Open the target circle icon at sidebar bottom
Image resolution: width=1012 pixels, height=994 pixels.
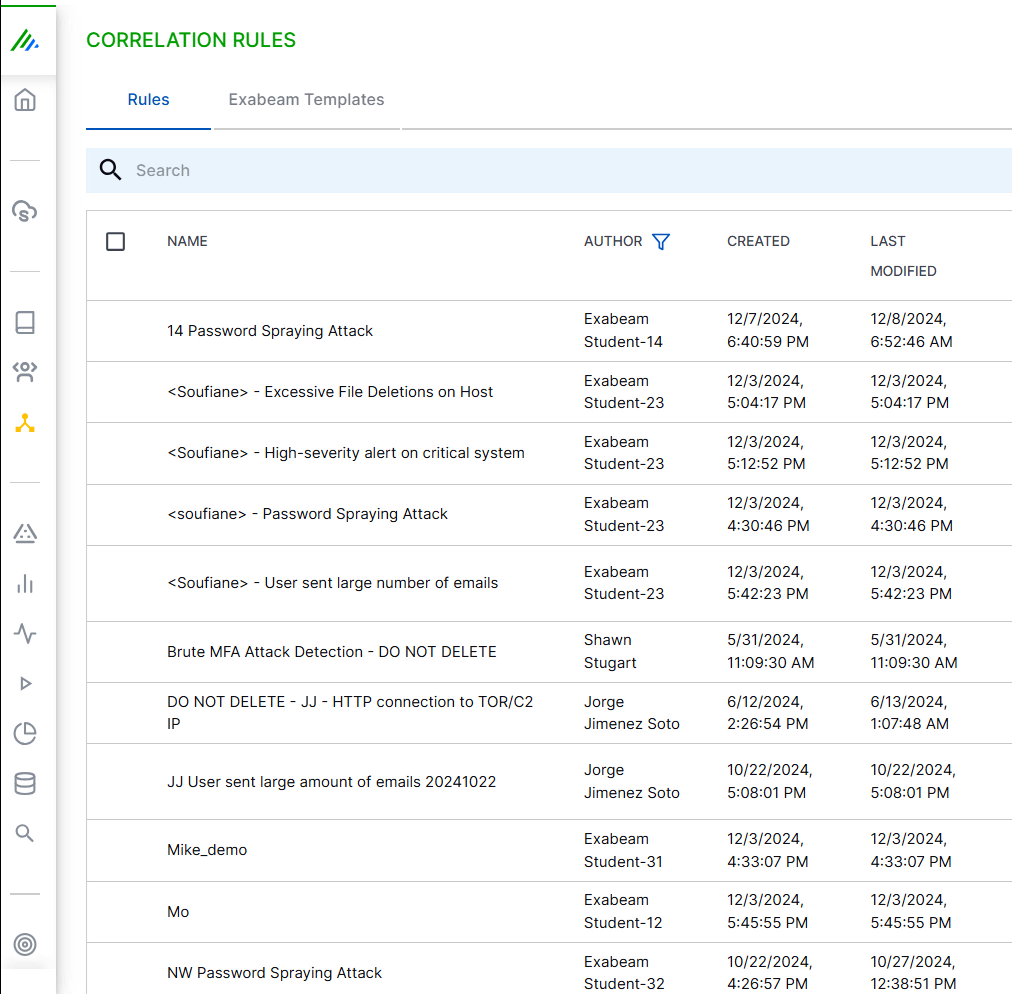point(25,944)
